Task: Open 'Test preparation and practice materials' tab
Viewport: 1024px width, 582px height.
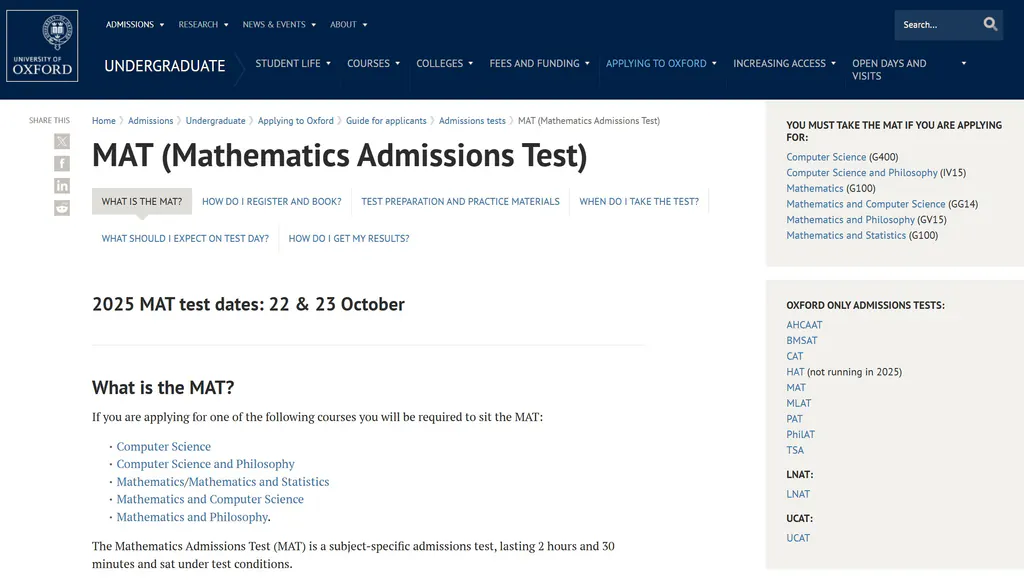Action: 460,202
